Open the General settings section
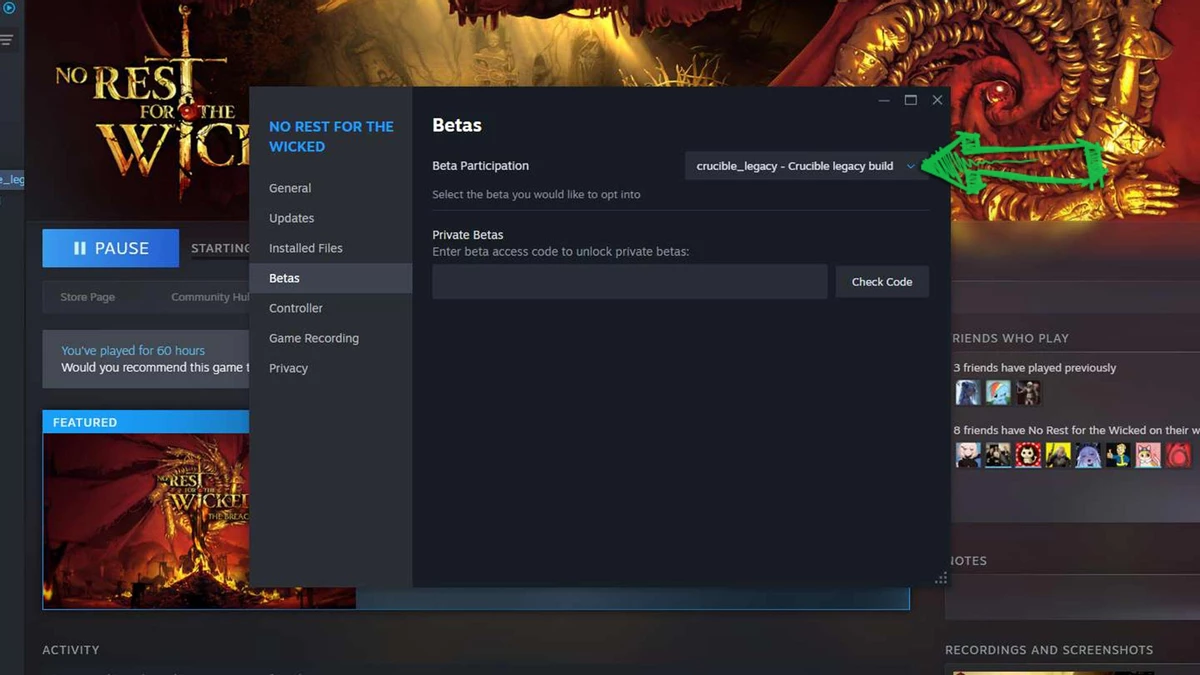Image resolution: width=1200 pixels, height=675 pixels. [290, 188]
